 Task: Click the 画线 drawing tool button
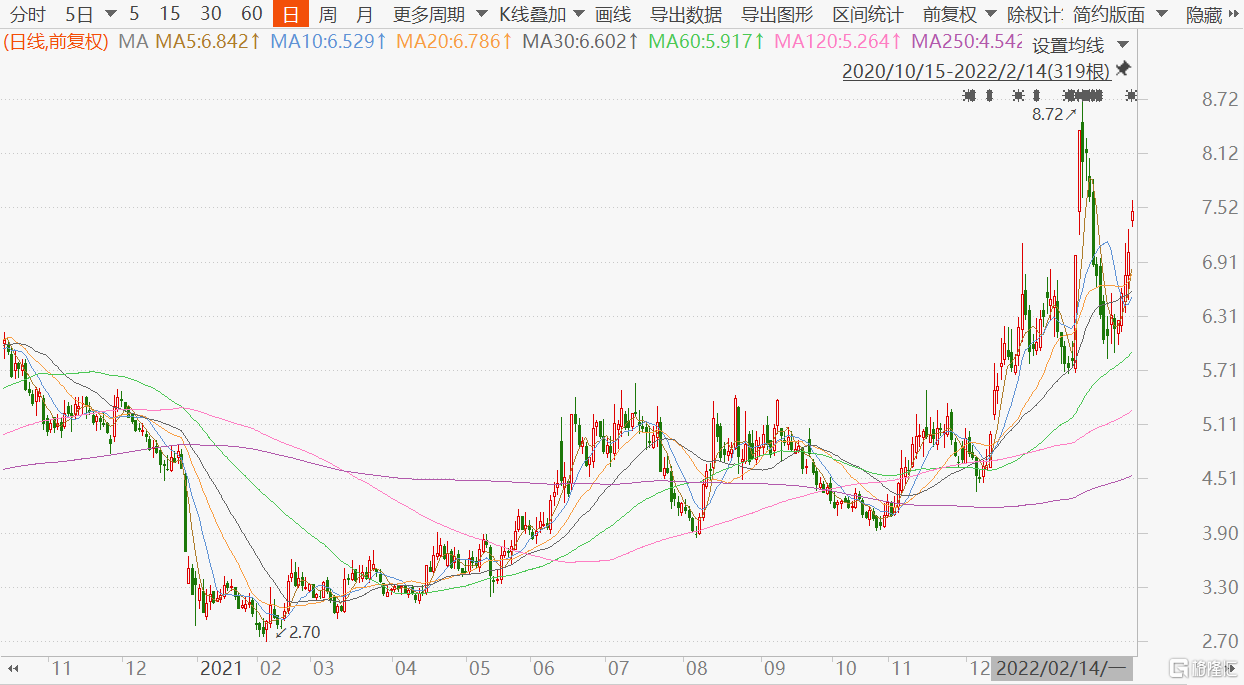click(x=613, y=14)
